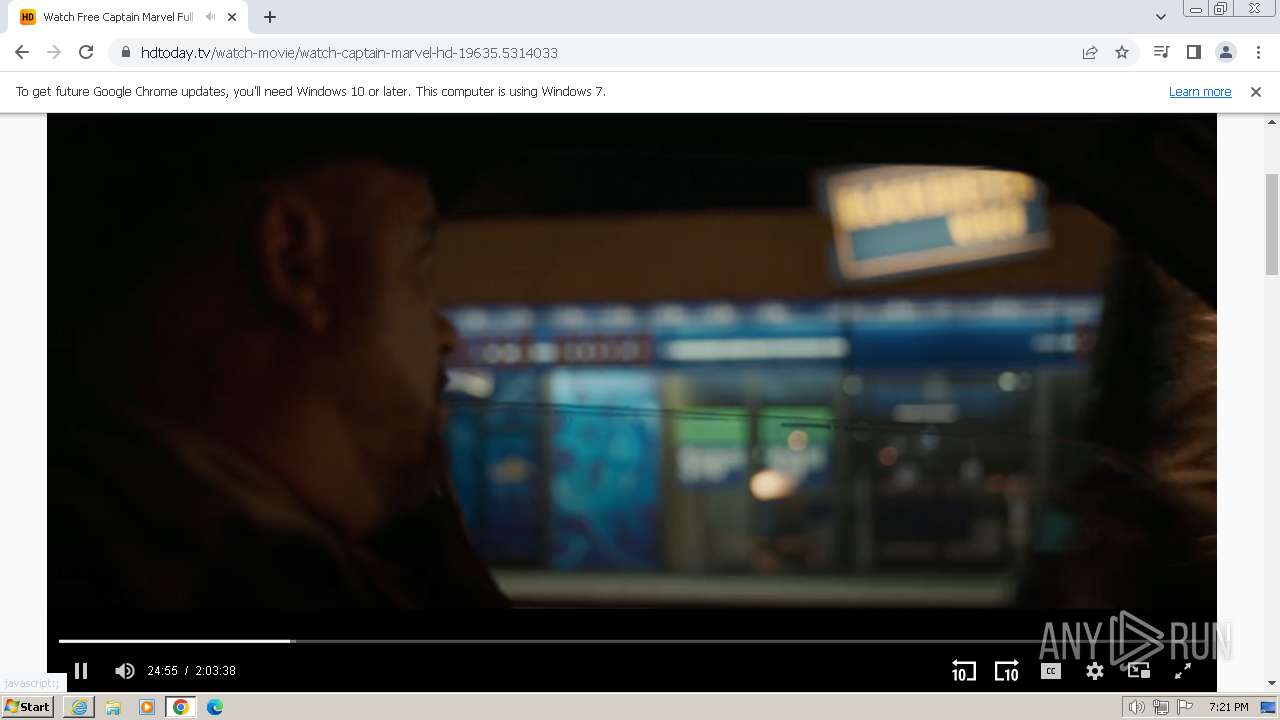Mute audio on the Captain Marvel tab
The width and height of the screenshot is (1280, 720).
tap(210, 17)
